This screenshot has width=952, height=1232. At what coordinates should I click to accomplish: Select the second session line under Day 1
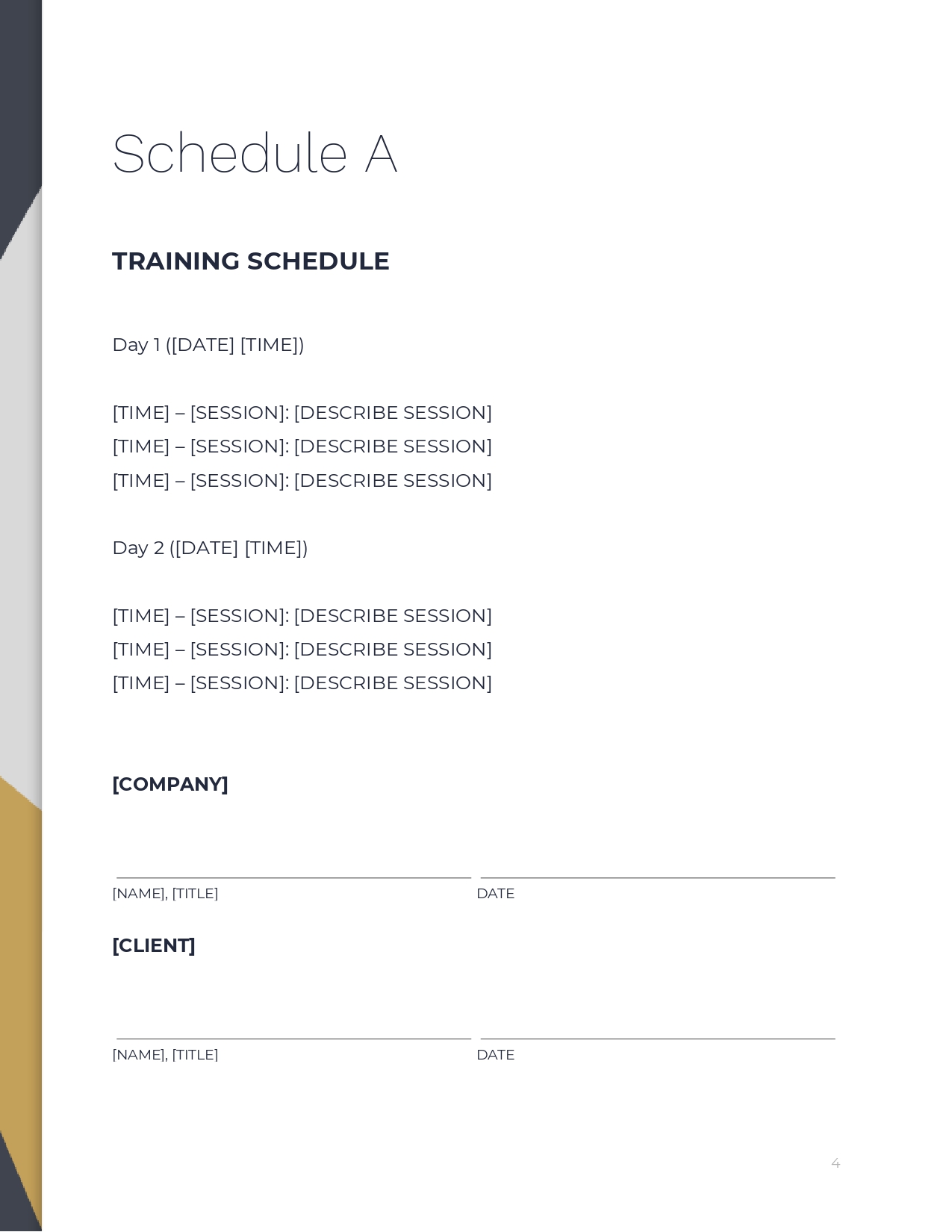[x=302, y=447]
